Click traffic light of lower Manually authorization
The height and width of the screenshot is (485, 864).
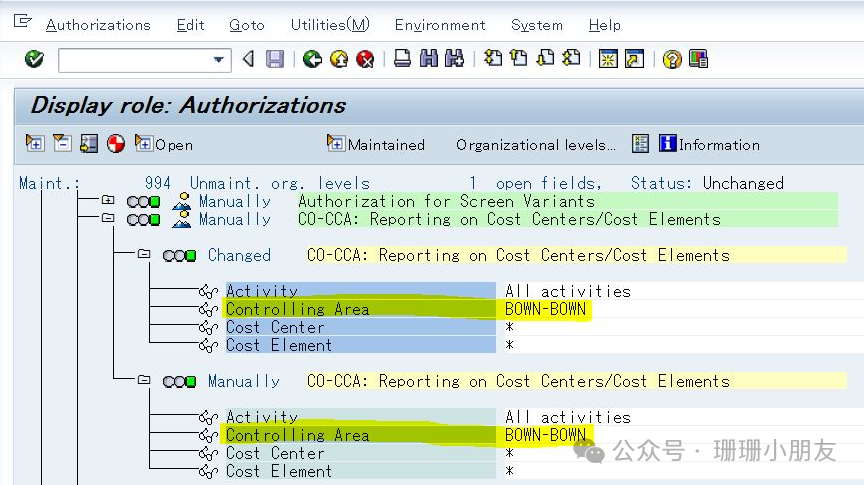180,382
